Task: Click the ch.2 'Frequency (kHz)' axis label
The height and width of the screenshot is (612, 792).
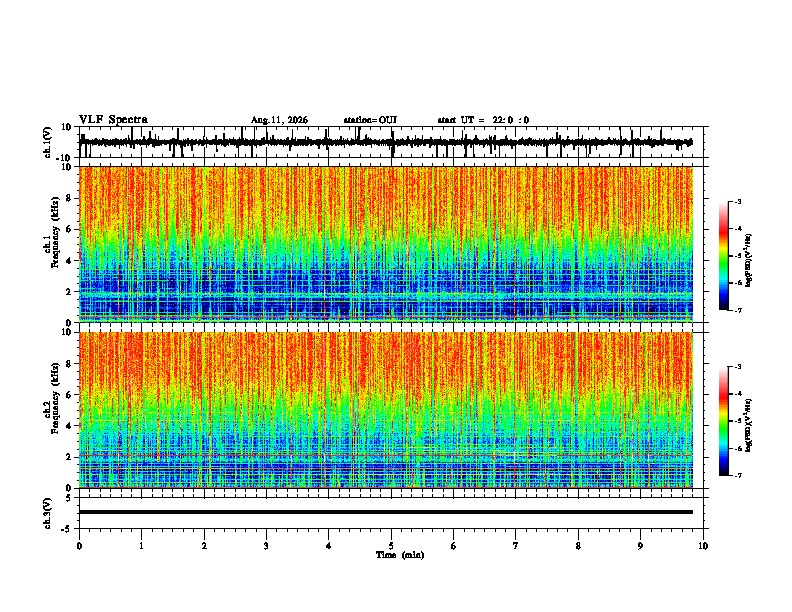Action: (55, 397)
